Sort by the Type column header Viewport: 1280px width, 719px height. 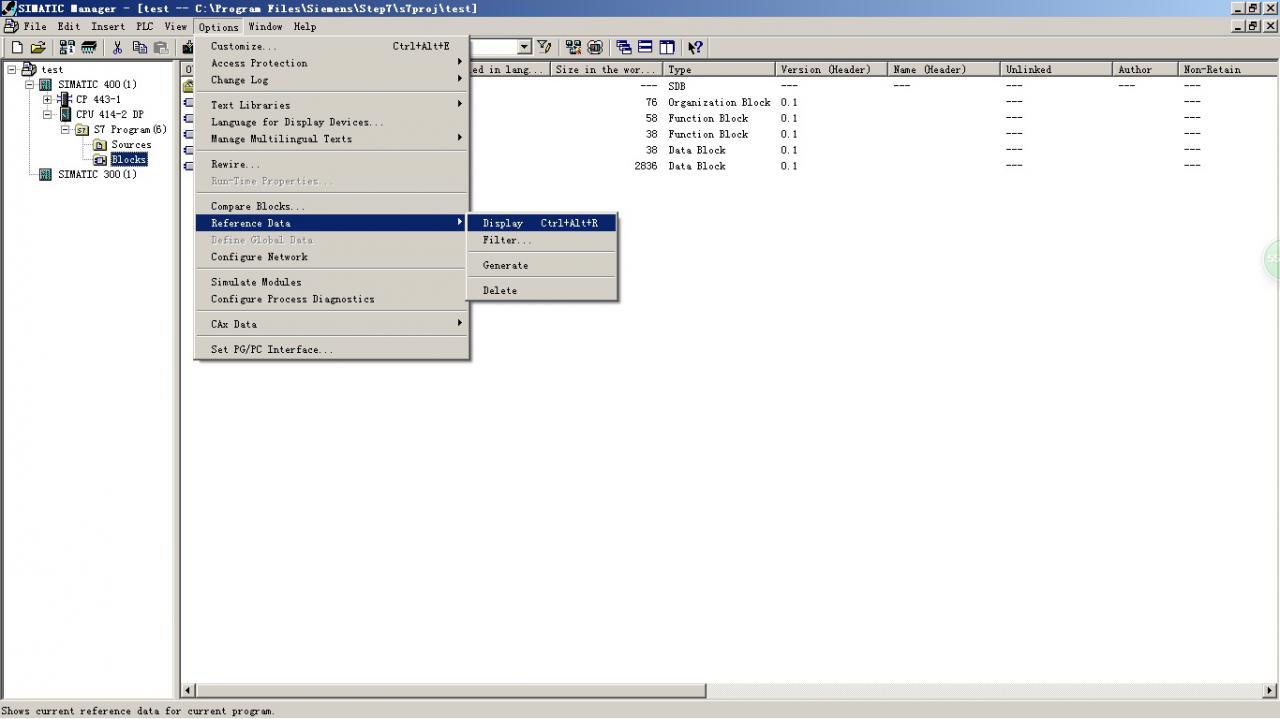tap(719, 70)
